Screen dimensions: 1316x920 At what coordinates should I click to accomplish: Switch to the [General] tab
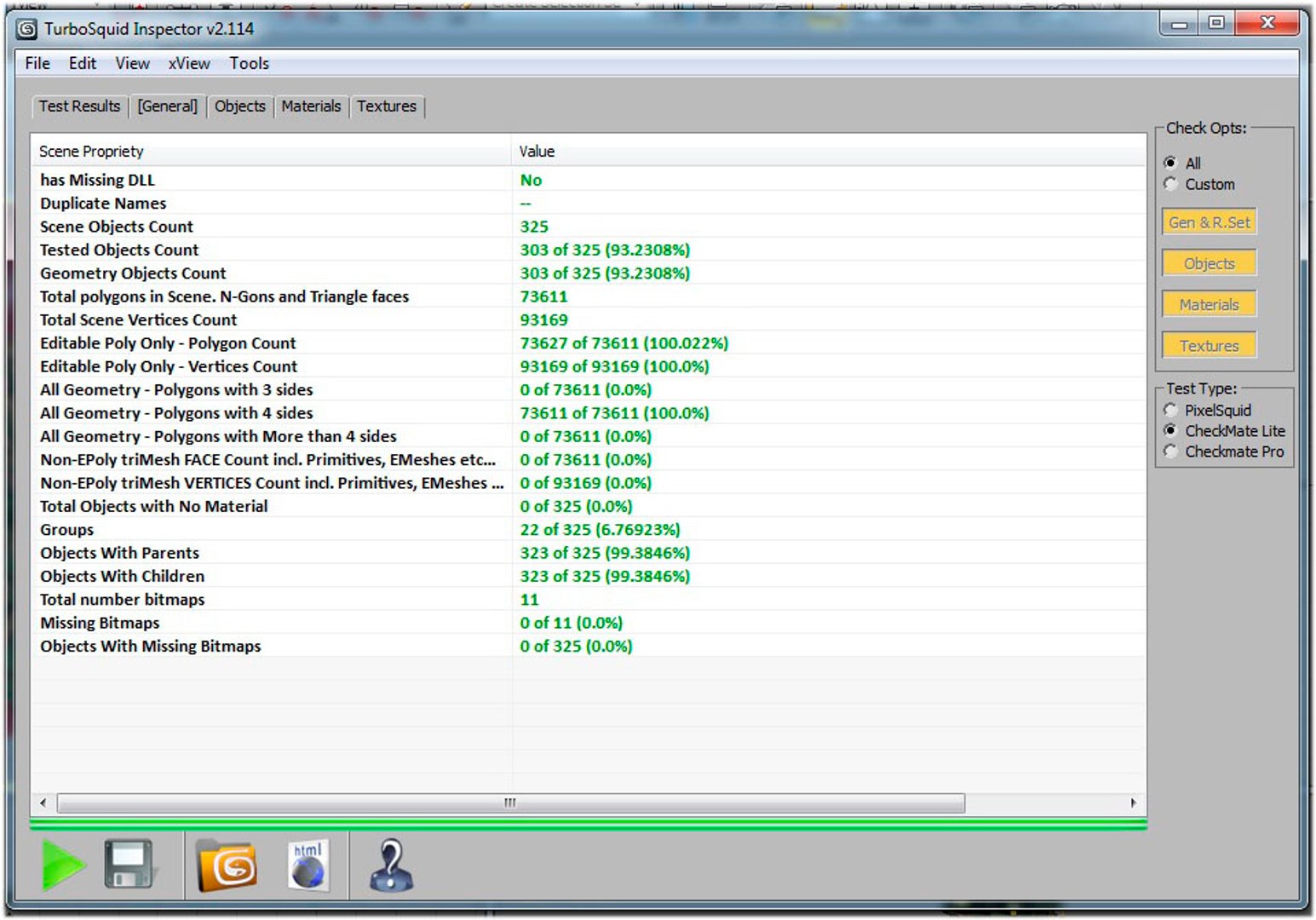click(168, 106)
